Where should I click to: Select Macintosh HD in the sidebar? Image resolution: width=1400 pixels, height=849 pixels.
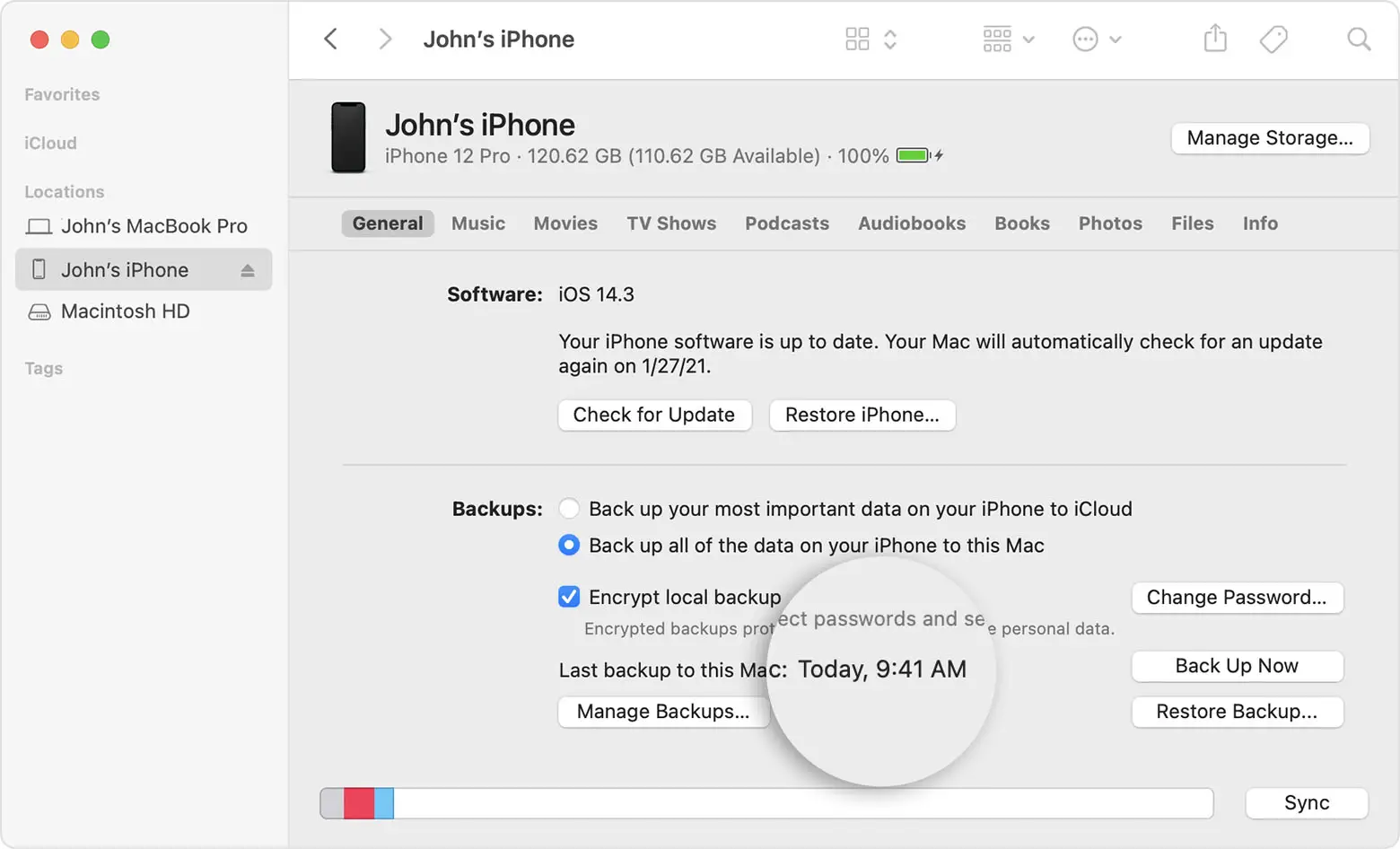[125, 311]
